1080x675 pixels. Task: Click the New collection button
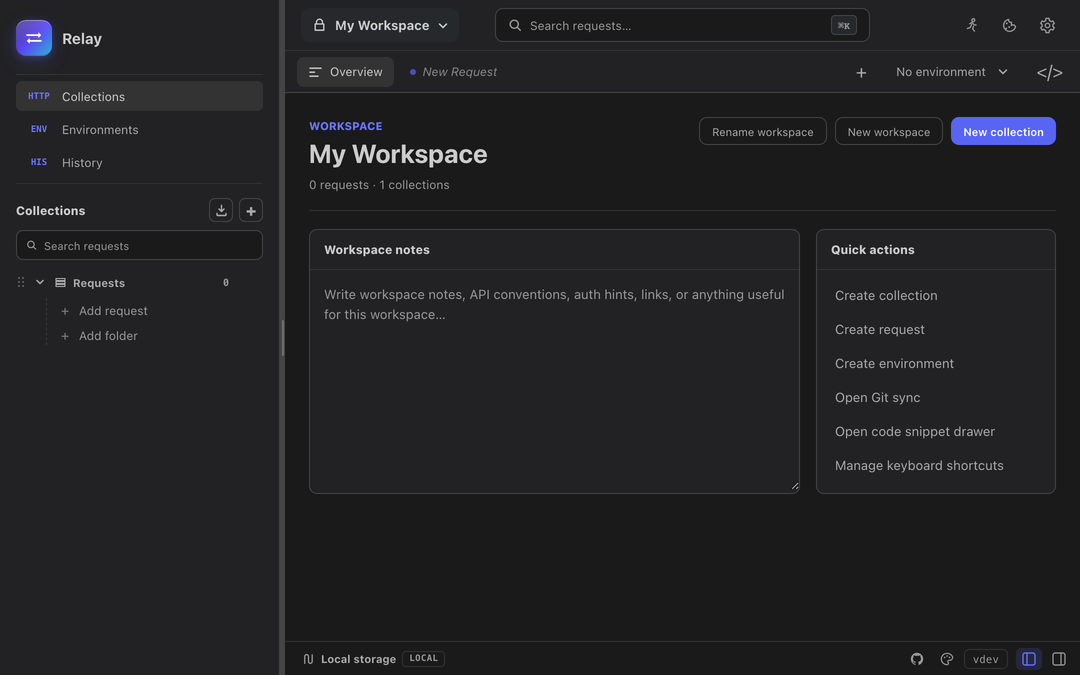click(1003, 132)
